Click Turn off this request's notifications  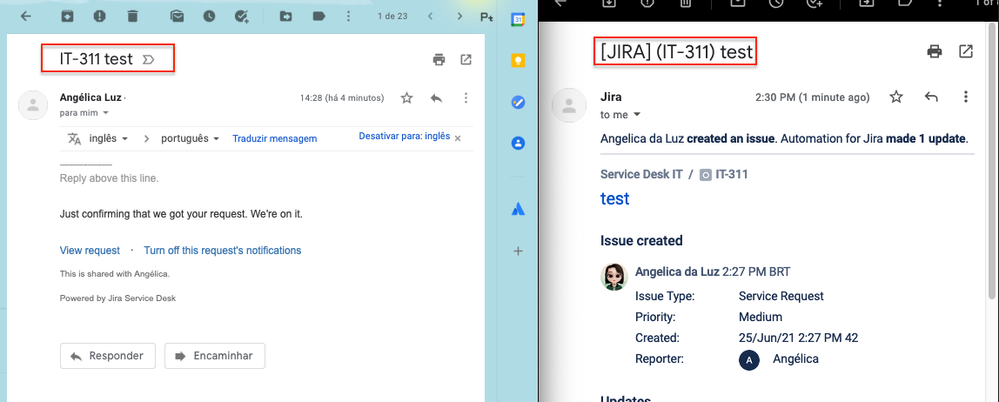click(x=222, y=250)
